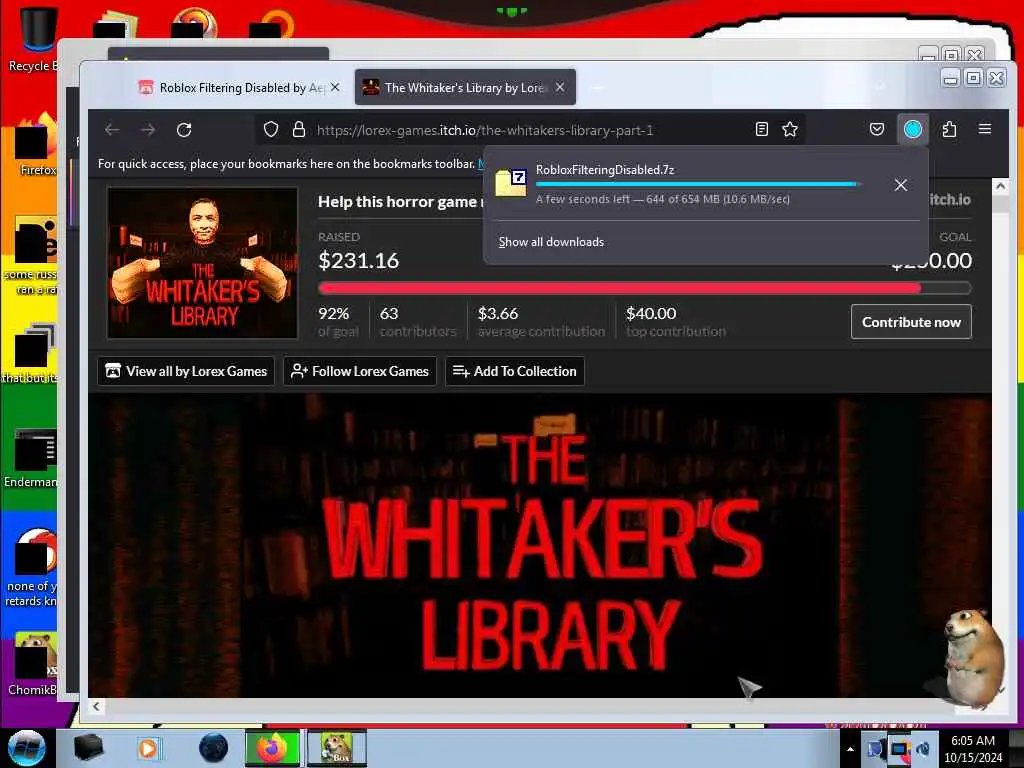The width and height of the screenshot is (1024, 768).
Task: Select the Enderman desktop icon
Action: pos(33,459)
